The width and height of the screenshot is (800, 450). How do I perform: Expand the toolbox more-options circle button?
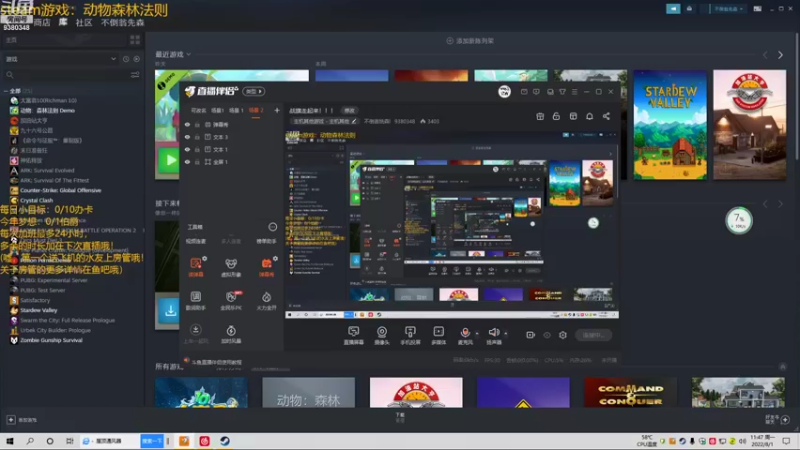tap(272, 227)
